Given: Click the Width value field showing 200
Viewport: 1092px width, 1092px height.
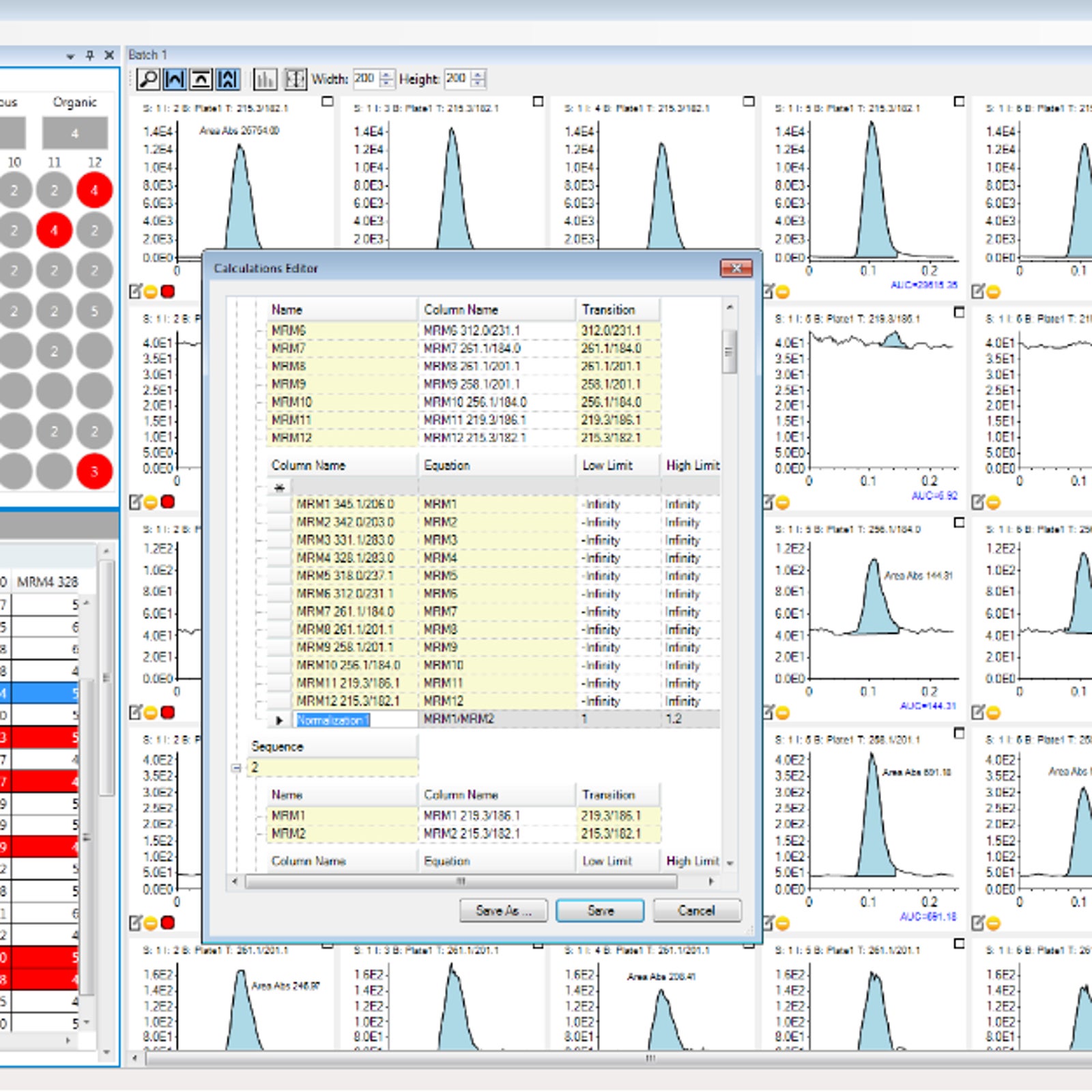Looking at the screenshot, I should [367, 79].
